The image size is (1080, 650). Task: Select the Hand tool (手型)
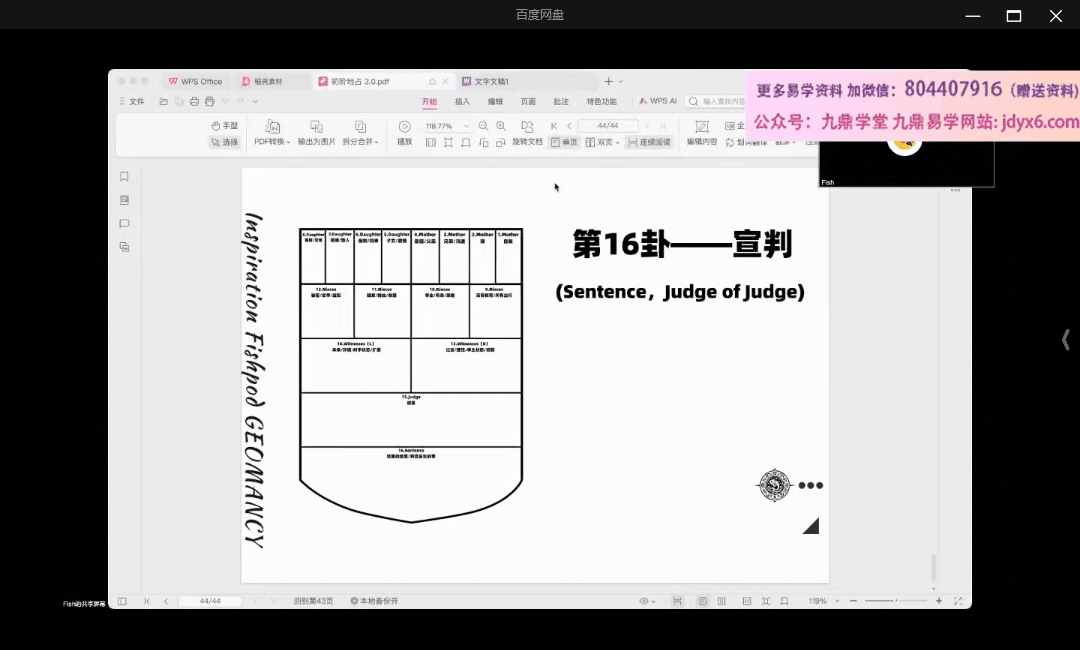[x=225, y=126]
